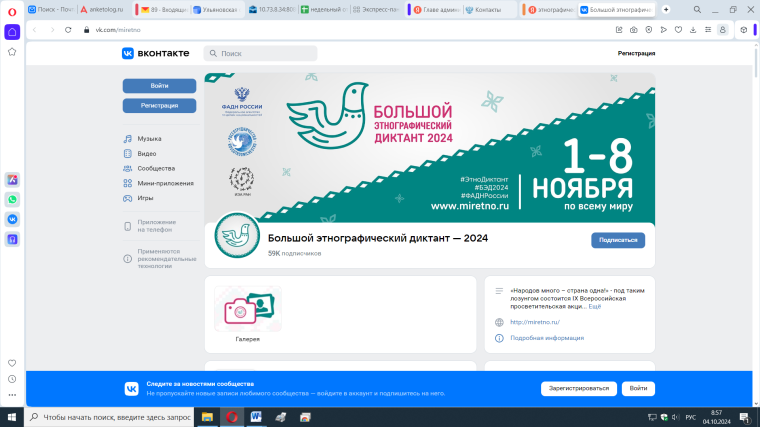
Task: Go back to the previous page
Action: 35,30
